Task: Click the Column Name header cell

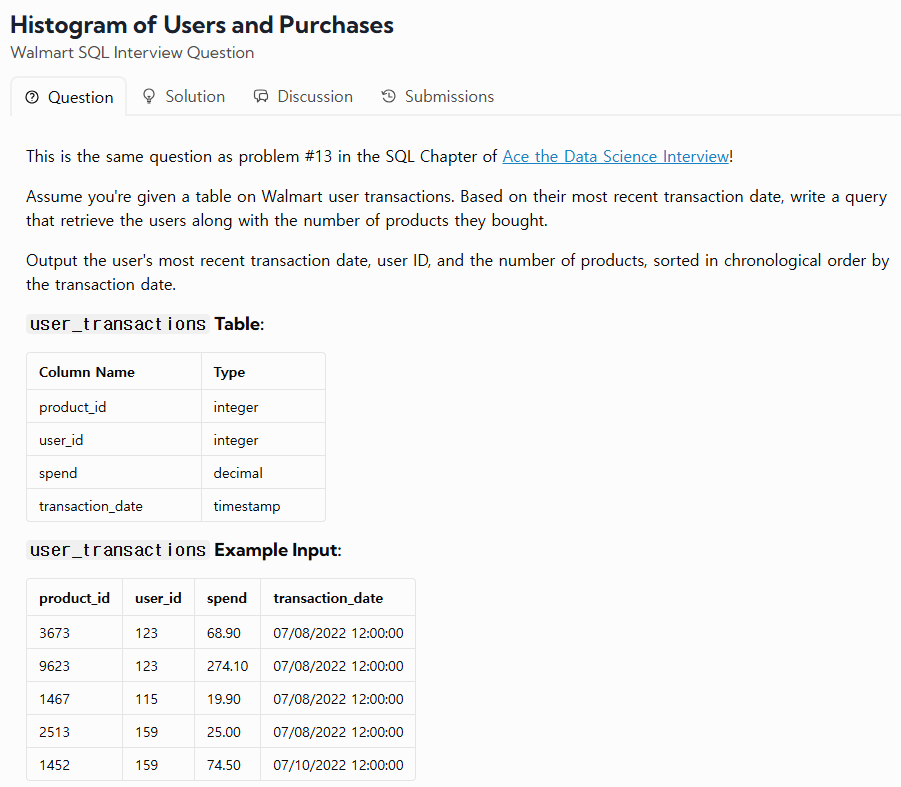Action: [x=114, y=372]
